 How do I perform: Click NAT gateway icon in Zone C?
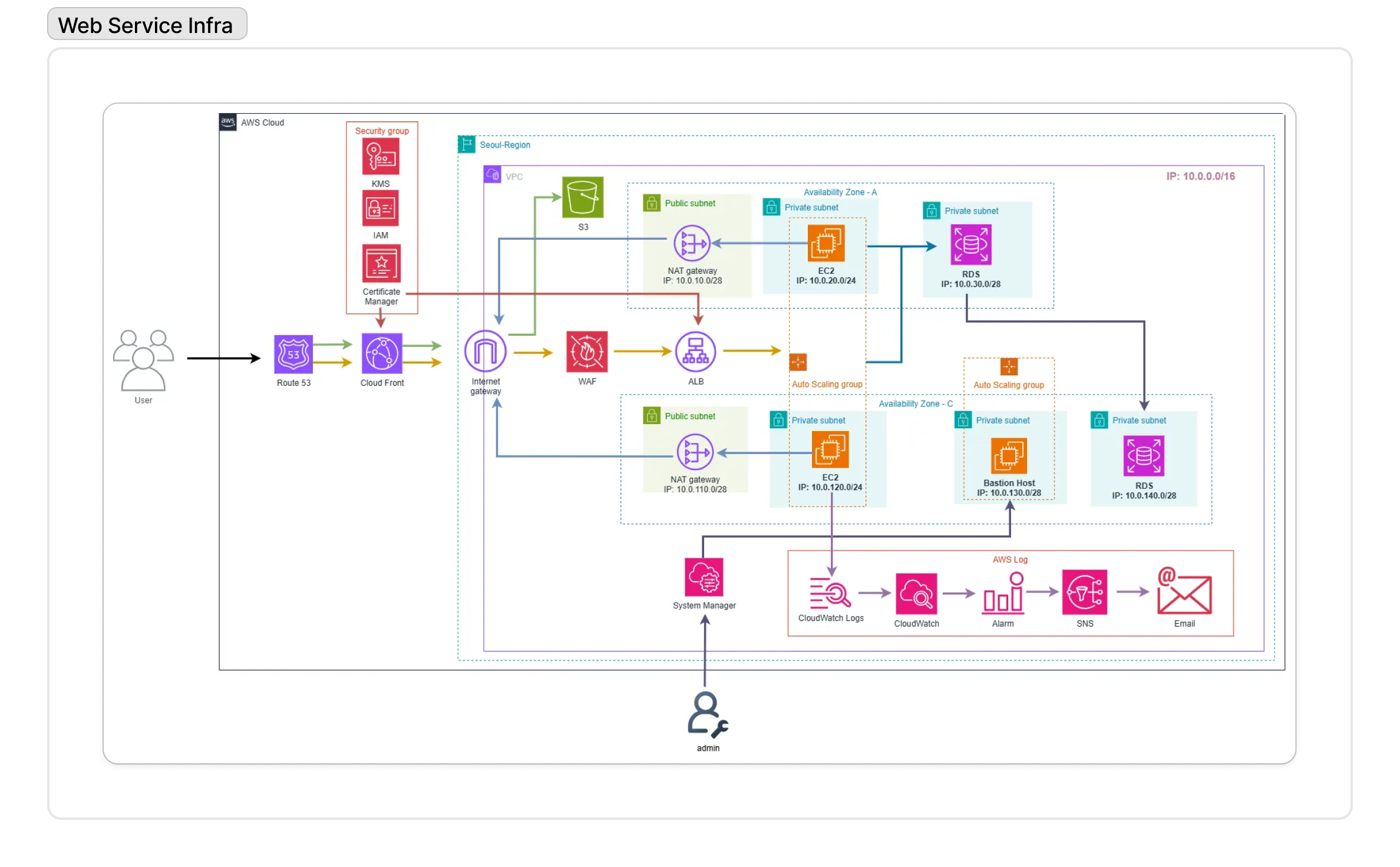click(695, 452)
